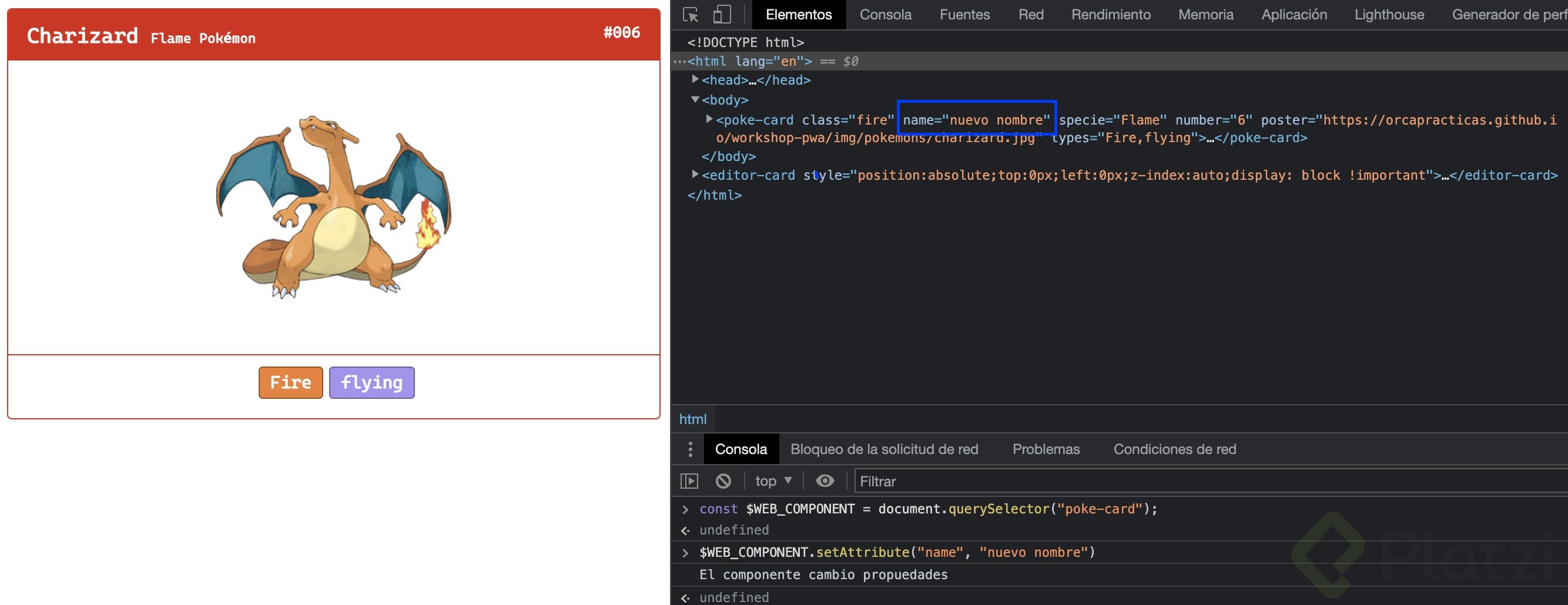Click the live expression eye icon

coord(825,482)
